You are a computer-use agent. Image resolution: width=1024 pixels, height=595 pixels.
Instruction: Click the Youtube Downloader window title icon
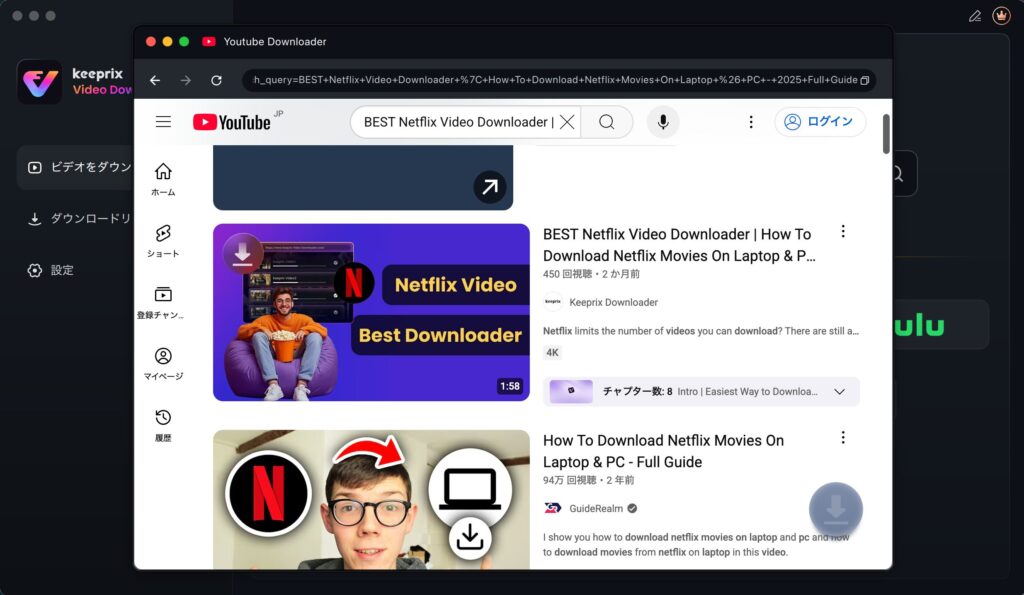coord(208,42)
